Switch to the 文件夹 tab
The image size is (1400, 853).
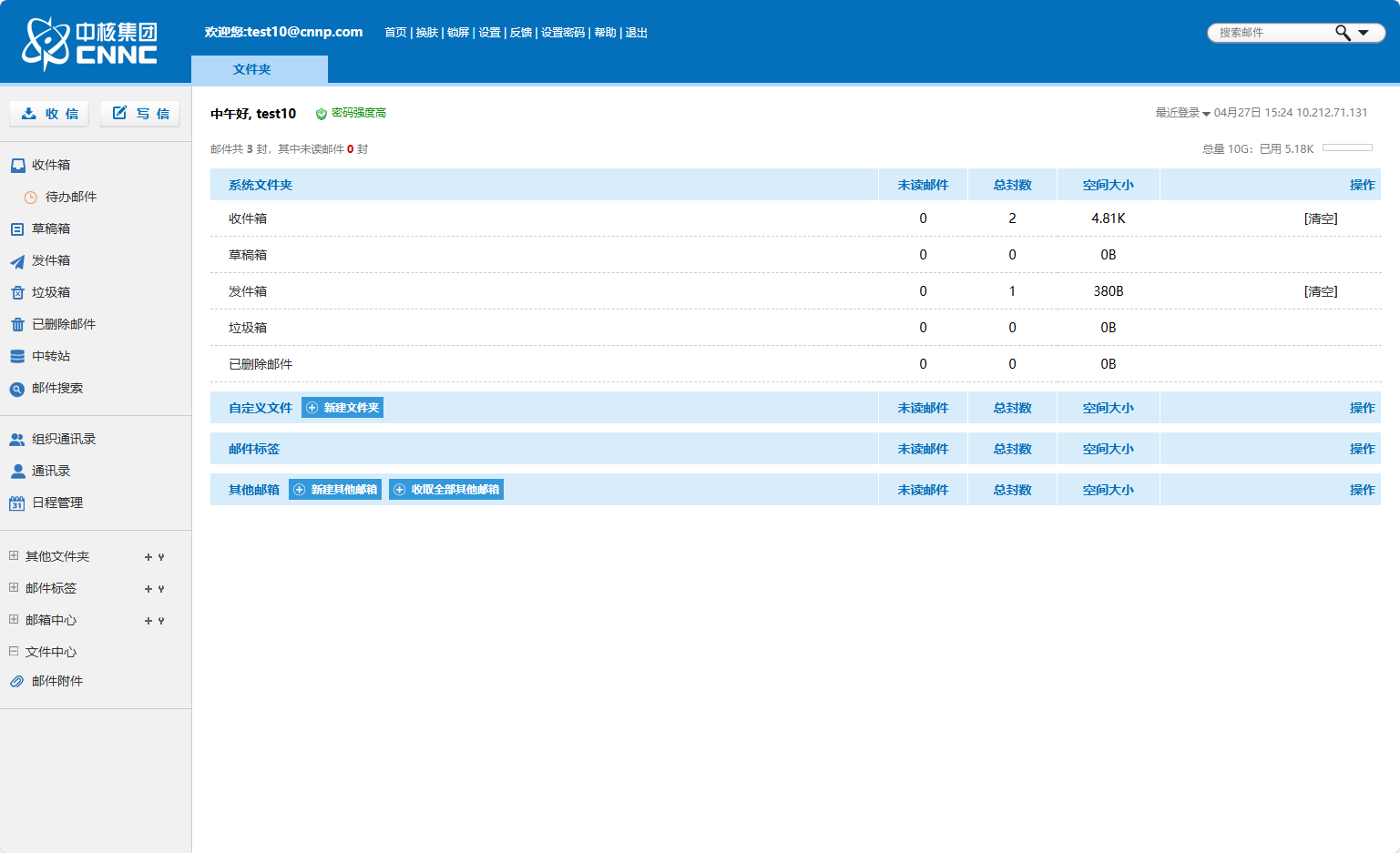pos(252,69)
